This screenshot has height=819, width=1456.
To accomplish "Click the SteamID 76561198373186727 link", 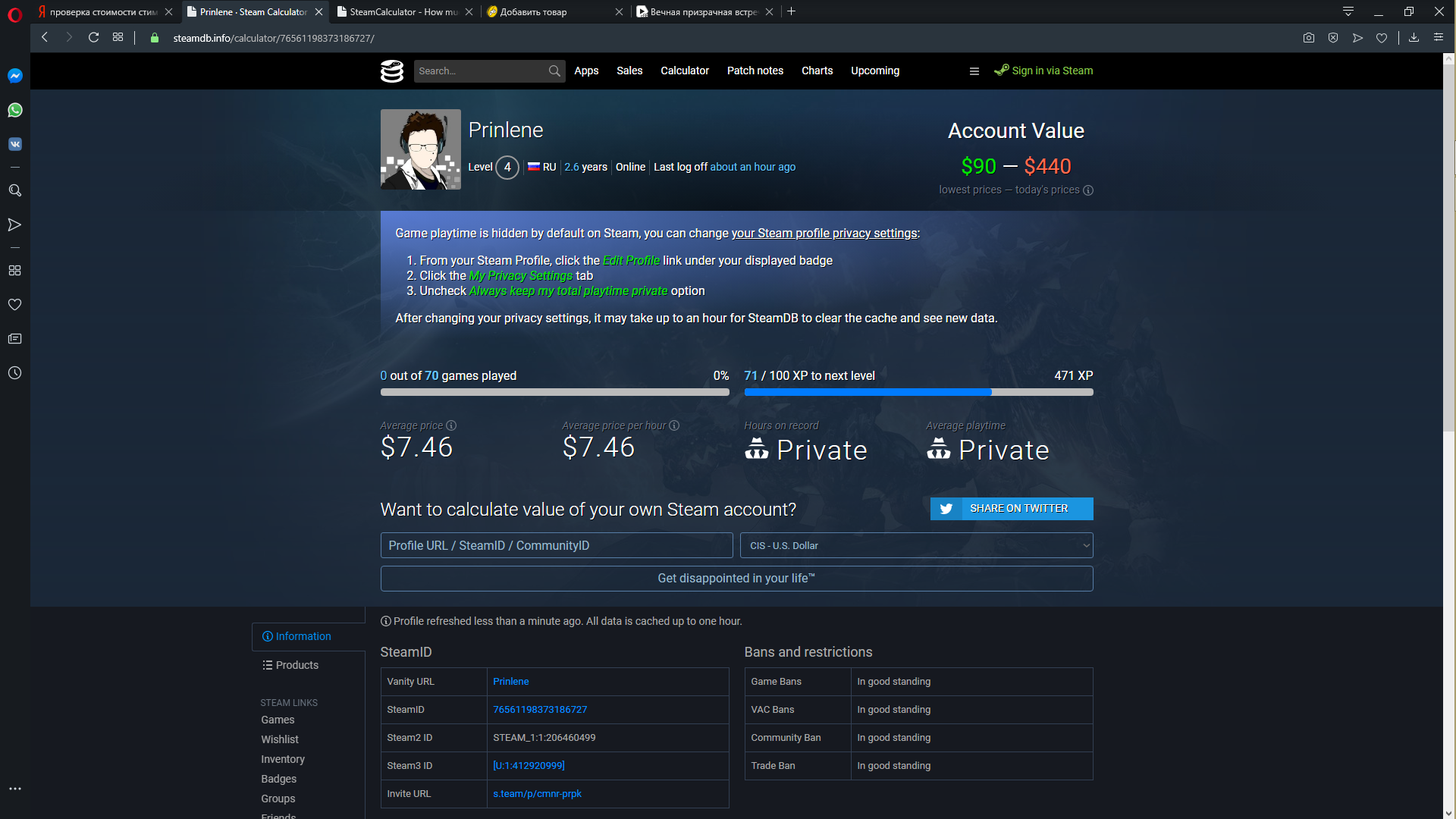I will (x=540, y=710).
